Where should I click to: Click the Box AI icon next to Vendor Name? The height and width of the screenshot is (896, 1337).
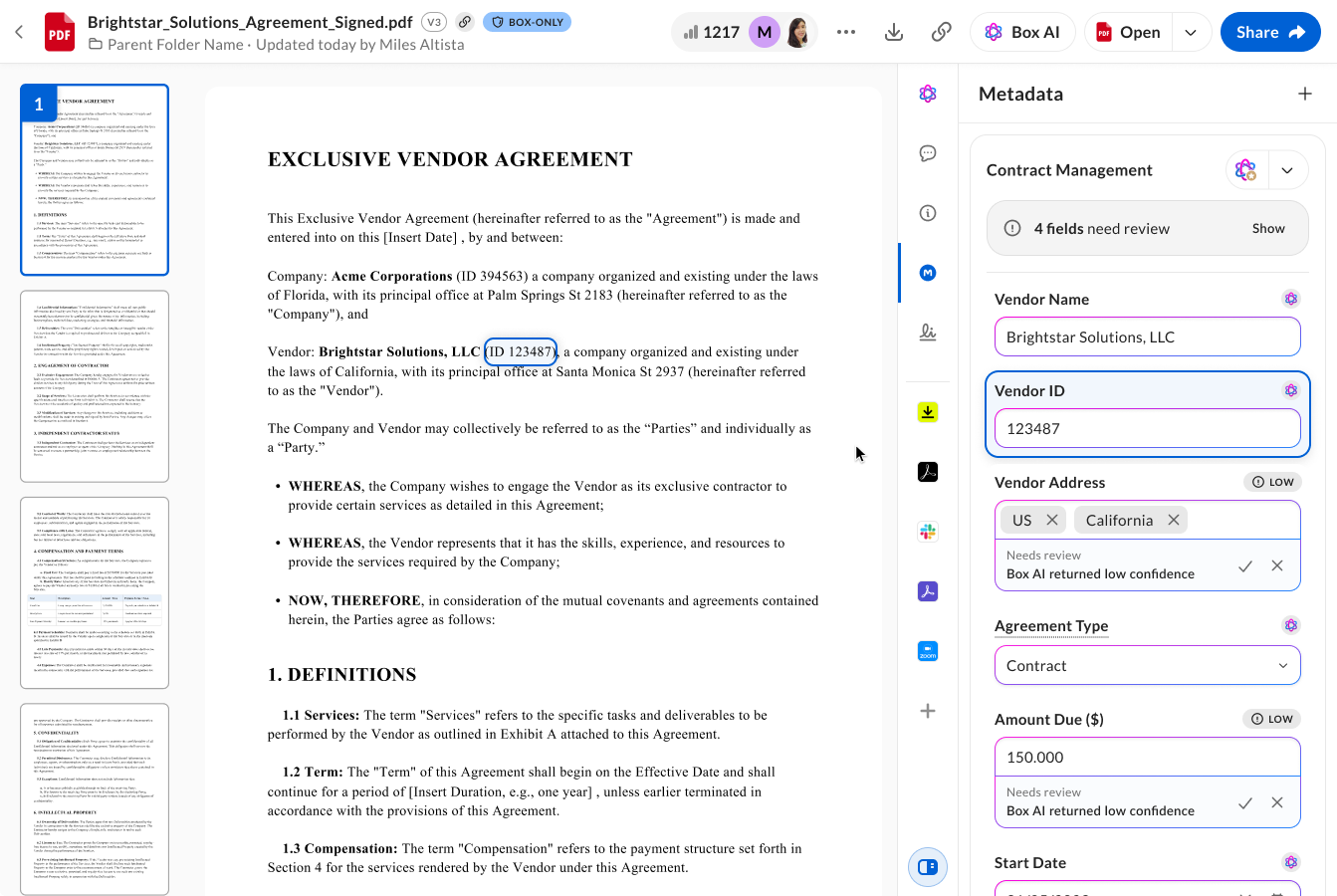pyautogui.click(x=1290, y=298)
